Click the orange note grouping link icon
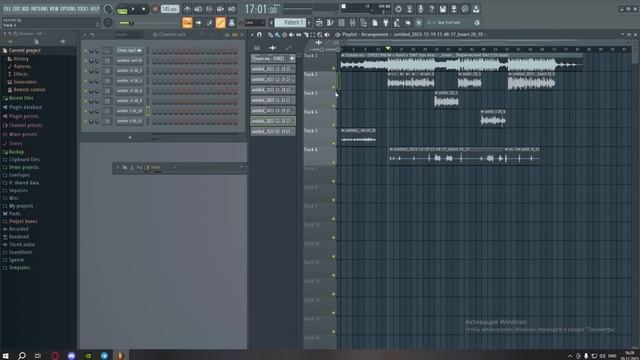640x360 pixels. coord(220,22)
